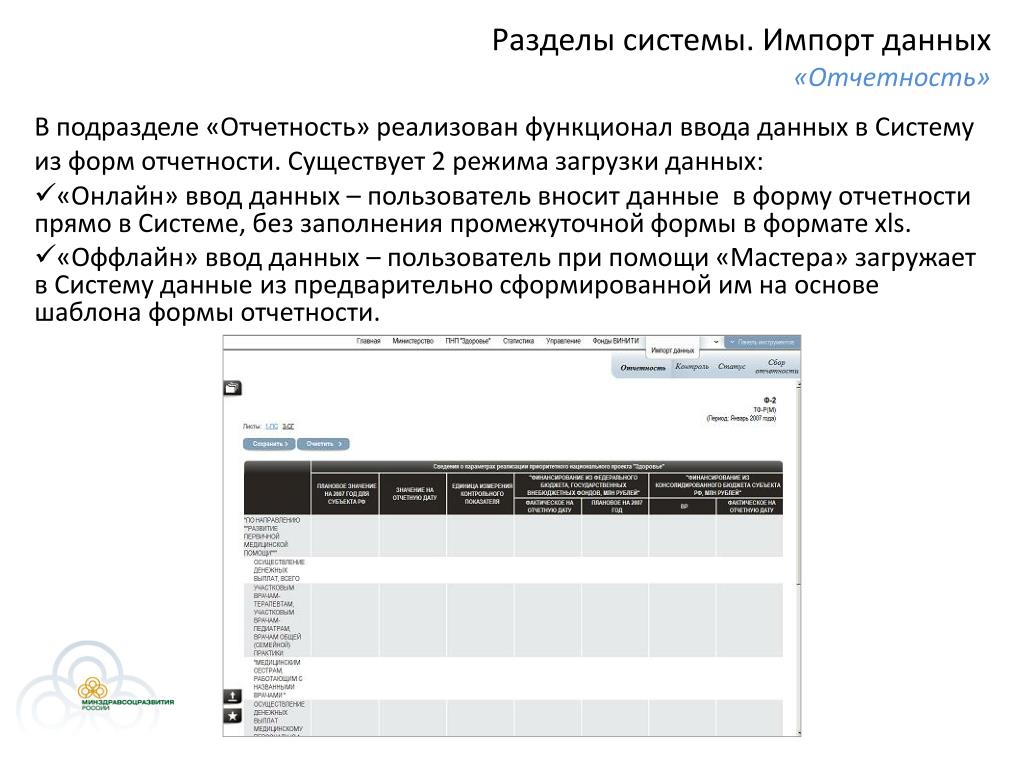
Task: Open the Управление menu
Action: [x=563, y=341]
